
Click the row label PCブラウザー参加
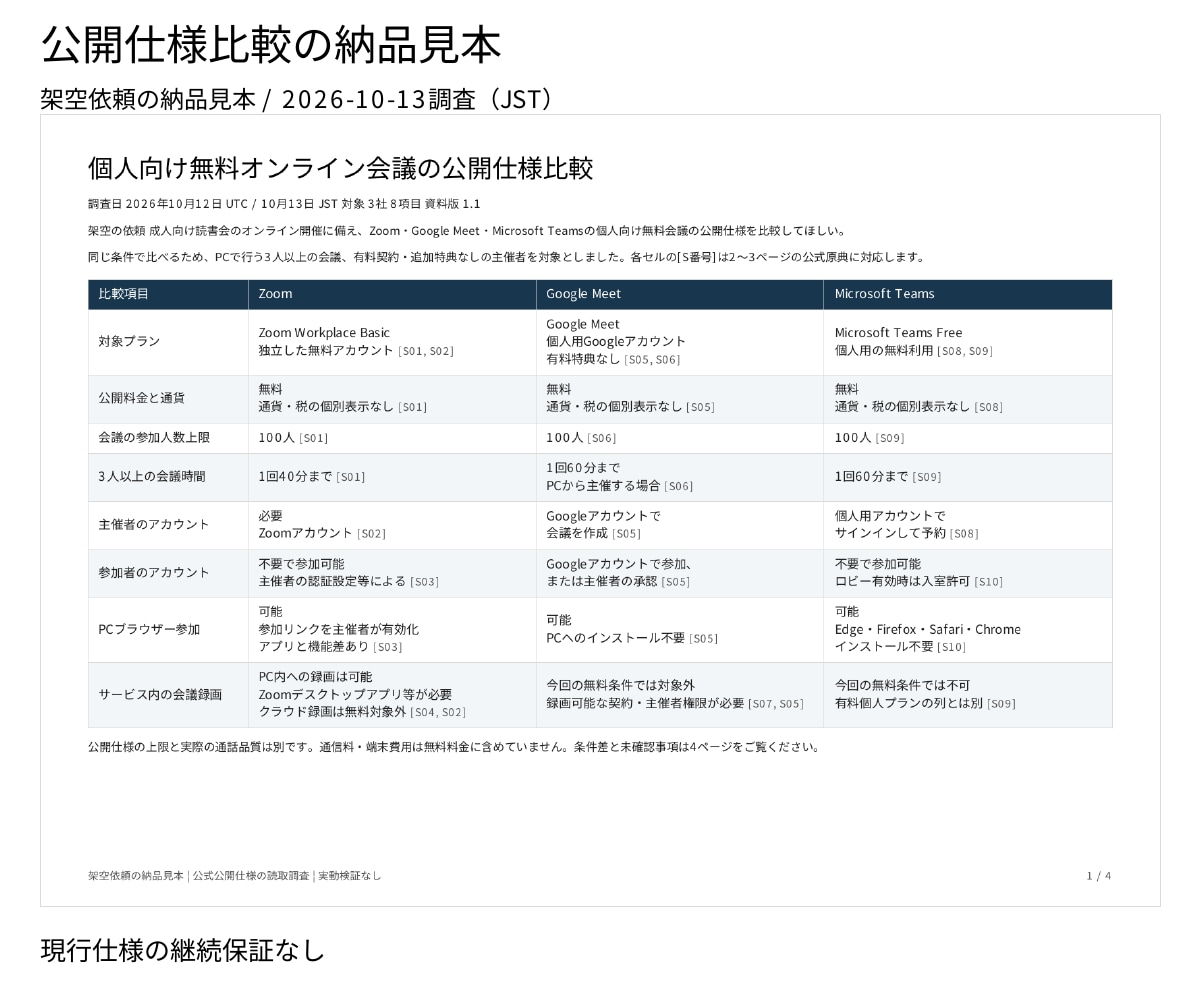pos(168,630)
